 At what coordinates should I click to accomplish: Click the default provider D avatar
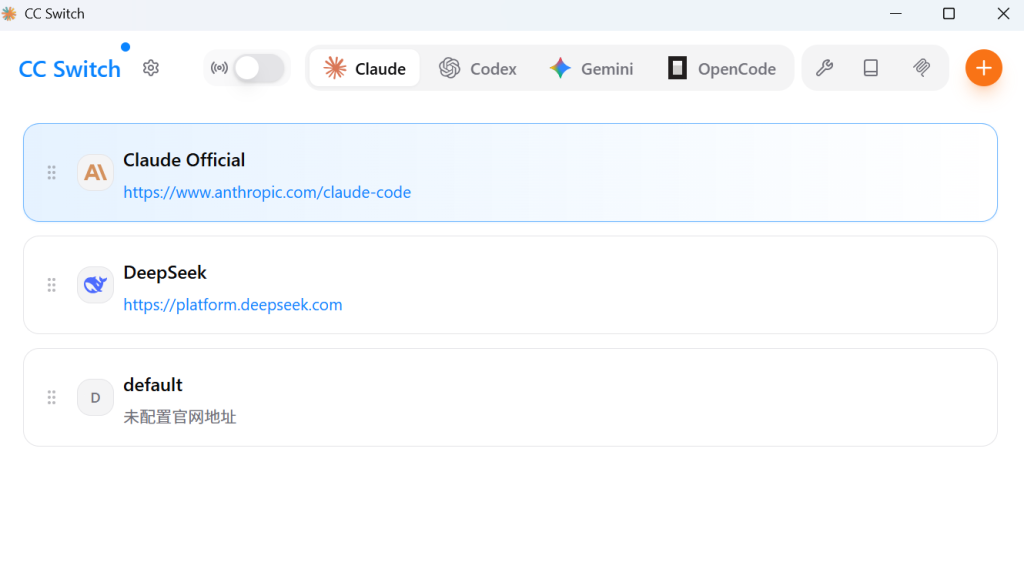coord(95,398)
